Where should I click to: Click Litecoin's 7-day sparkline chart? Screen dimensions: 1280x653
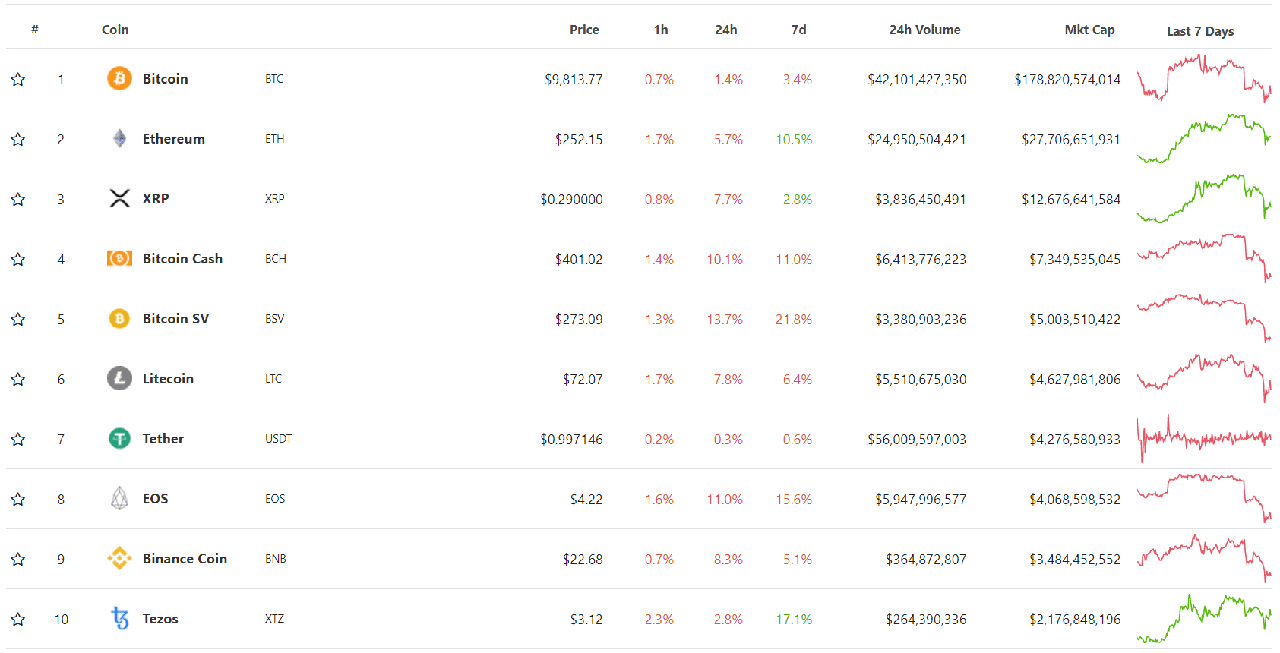click(x=1204, y=379)
